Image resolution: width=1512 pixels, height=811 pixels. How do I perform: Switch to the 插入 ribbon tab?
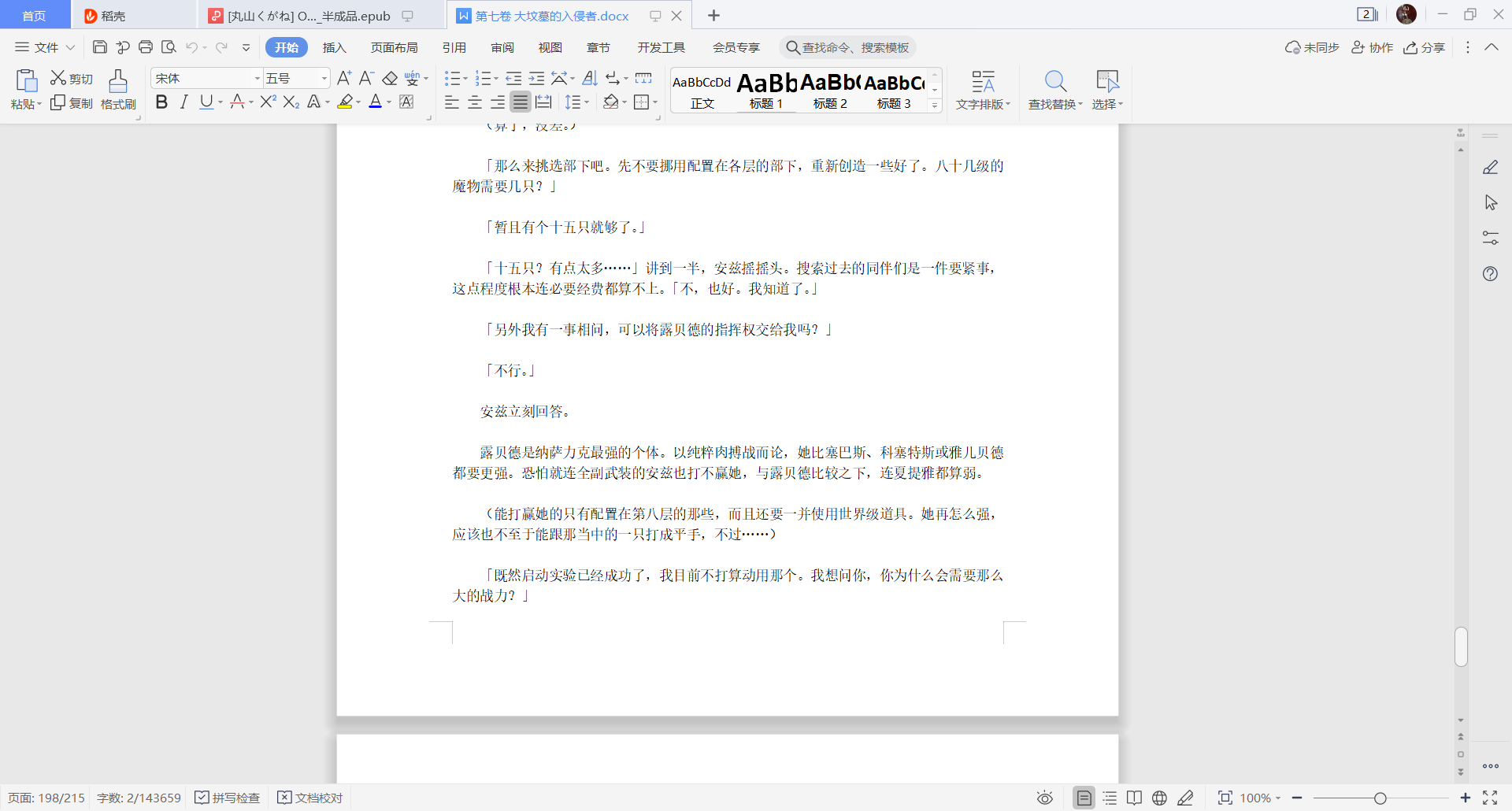pyautogui.click(x=335, y=47)
